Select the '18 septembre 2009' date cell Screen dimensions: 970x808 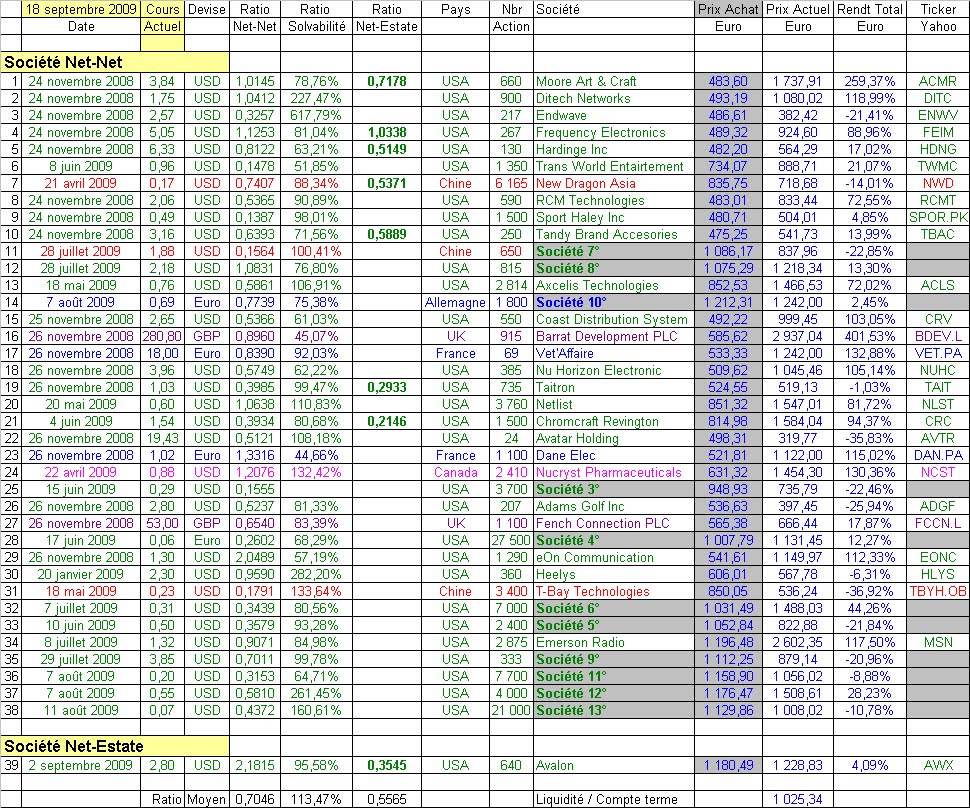(x=81, y=9)
